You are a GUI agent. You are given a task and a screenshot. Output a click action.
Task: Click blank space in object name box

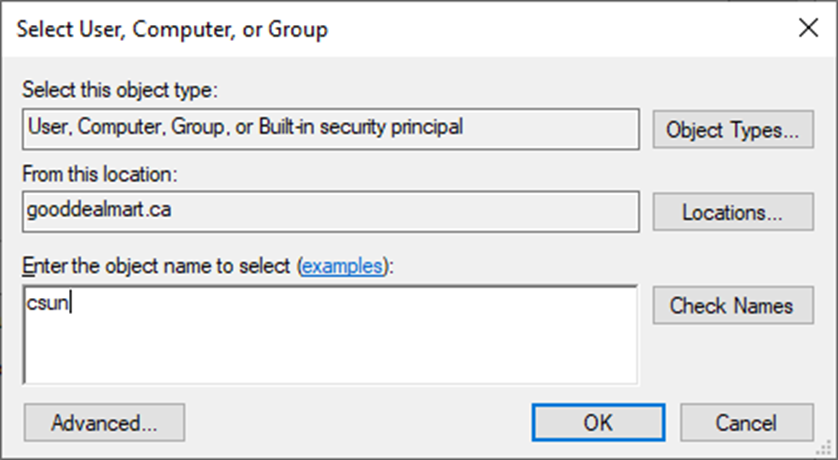pyautogui.click(x=353, y=347)
